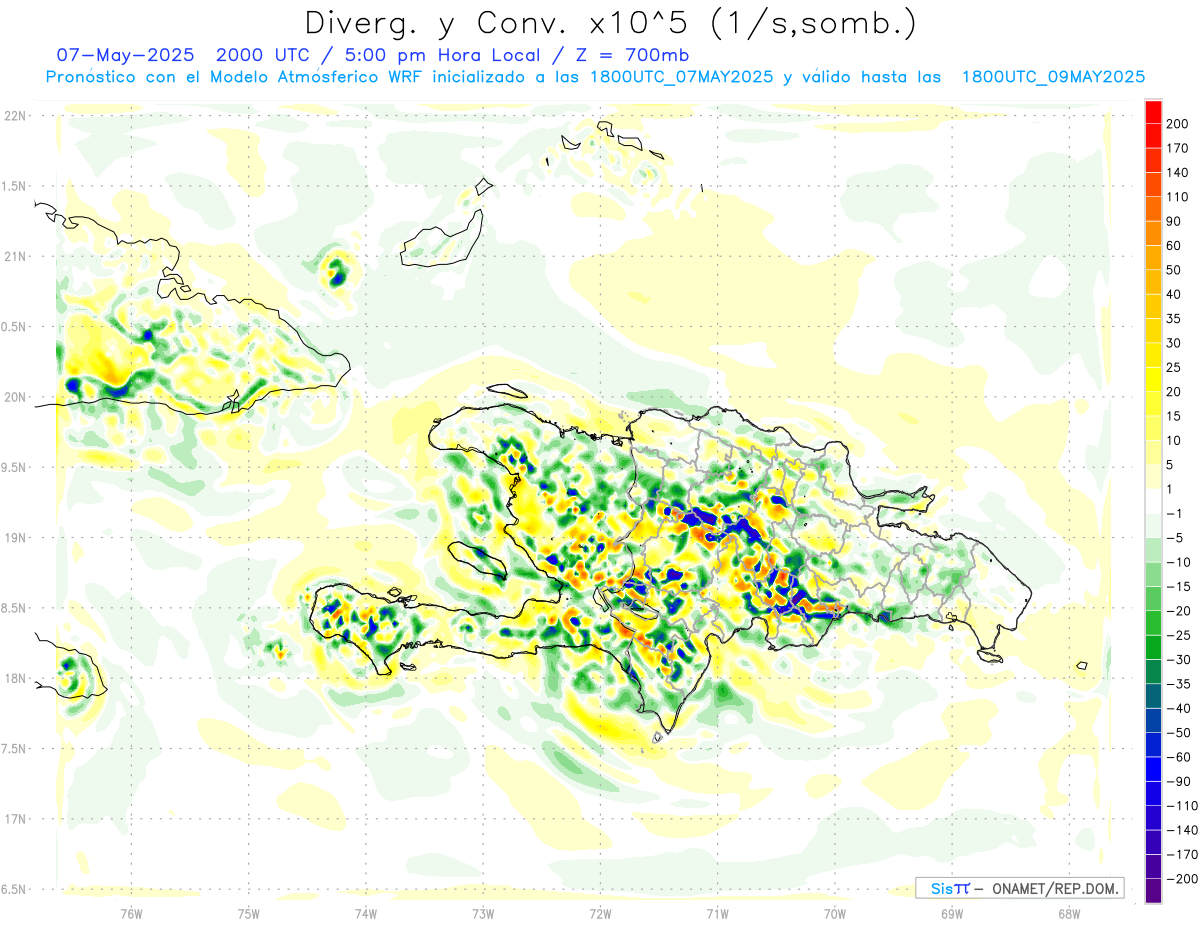Click the green swatch between -25 and -30
This screenshot has height=927, width=1200.
click(1153, 647)
